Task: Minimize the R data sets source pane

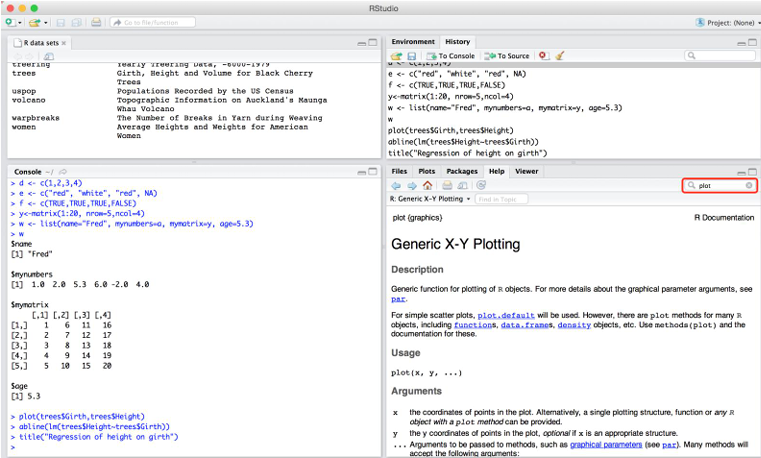Action: (x=362, y=43)
